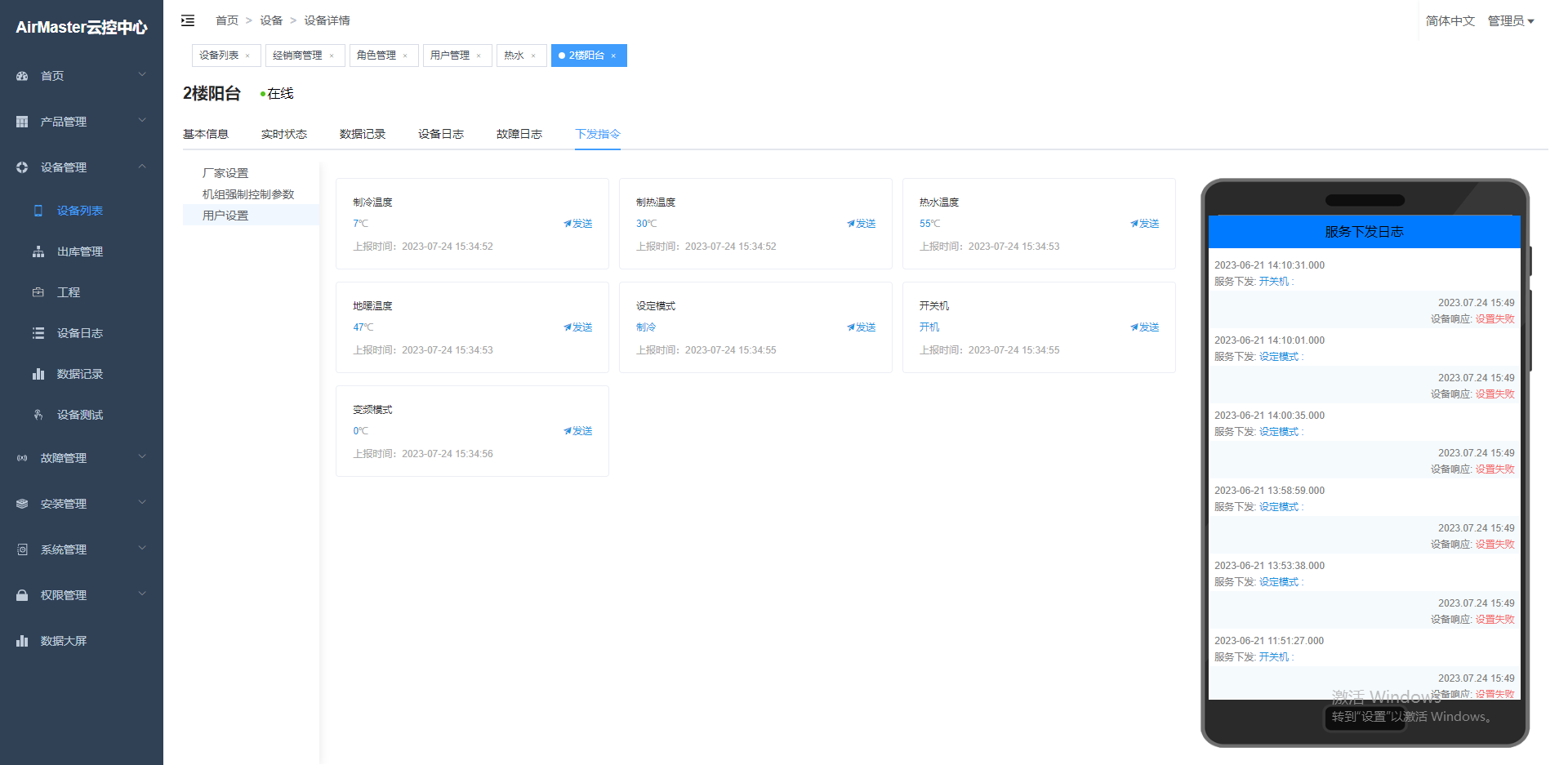Screen dimensions: 1568x765
Task: Open the 简体中文 language selector
Action: pyautogui.click(x=1450, y=21)
